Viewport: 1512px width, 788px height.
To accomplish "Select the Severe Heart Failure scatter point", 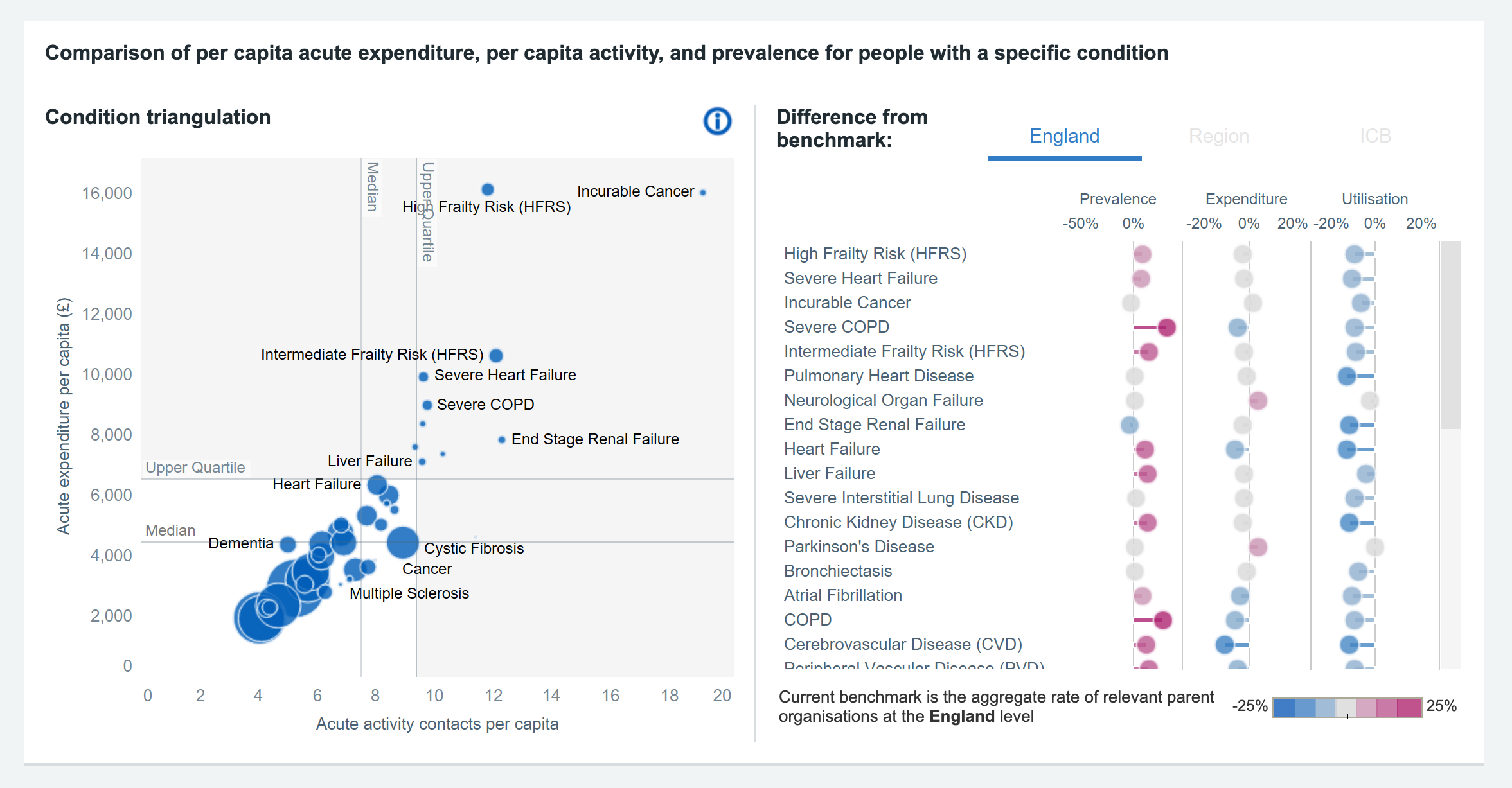I will 423,377.
